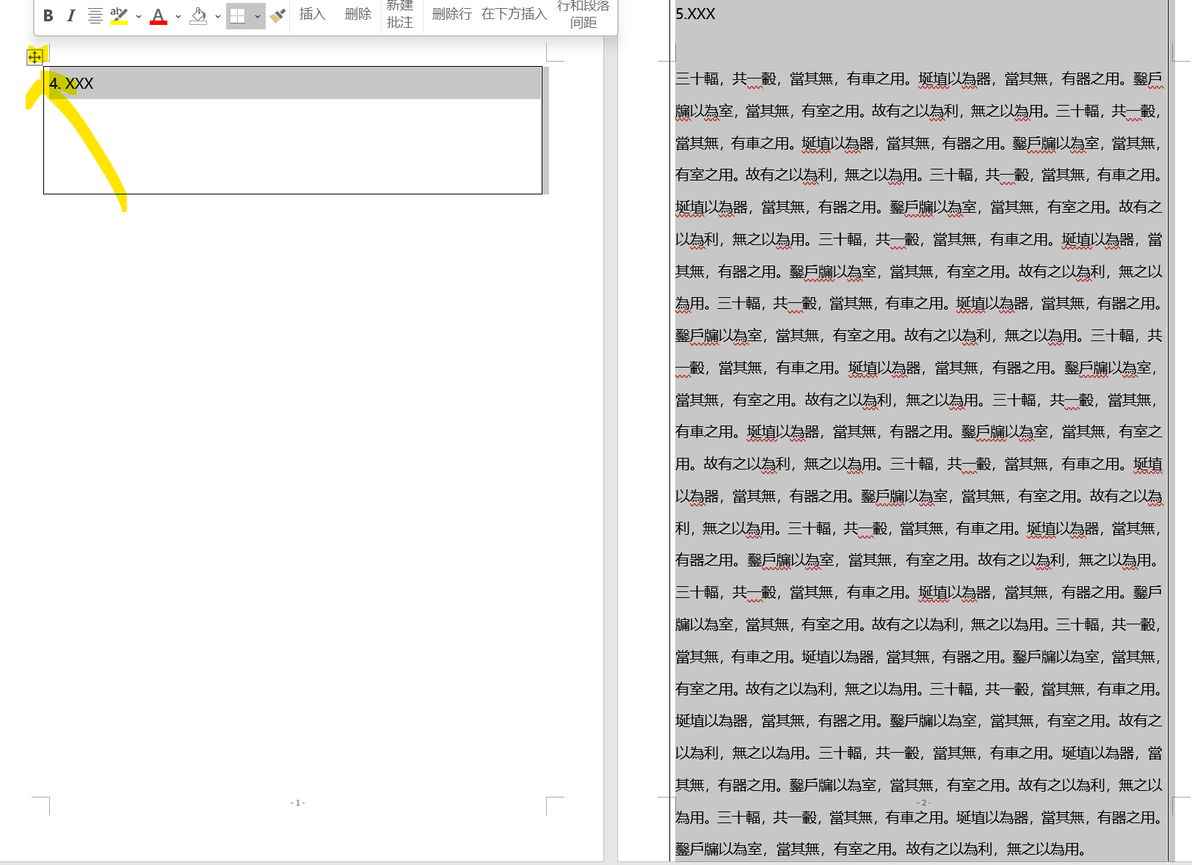The image size is (1192, 865).
Task: Click the format painter brush icon
Action: coord(277,15)
